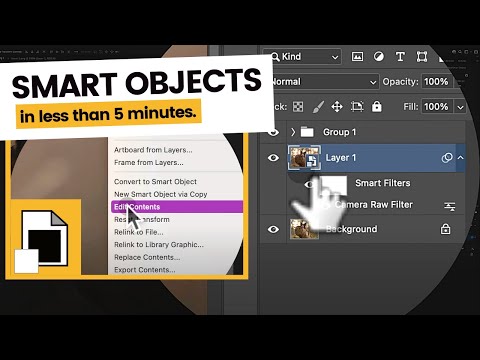Lock all padlock icon in lock row
480x360 pixels.
377,107
